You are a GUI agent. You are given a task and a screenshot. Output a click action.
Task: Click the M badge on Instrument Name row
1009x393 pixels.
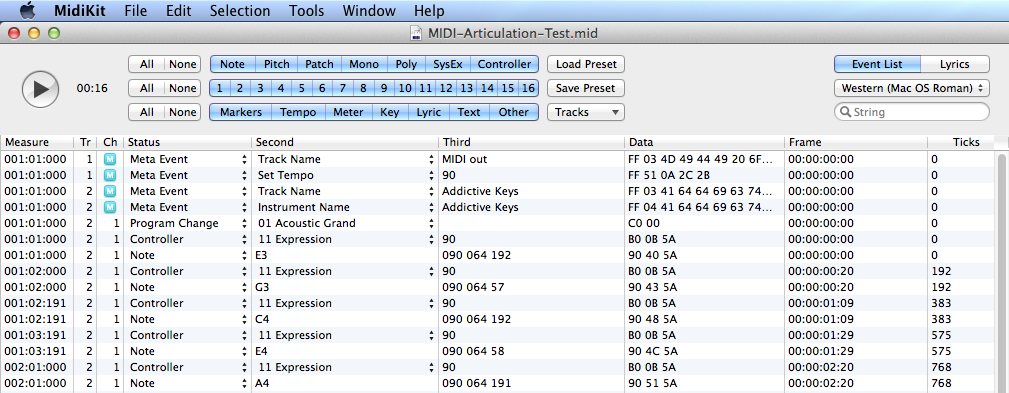point(110,207)
